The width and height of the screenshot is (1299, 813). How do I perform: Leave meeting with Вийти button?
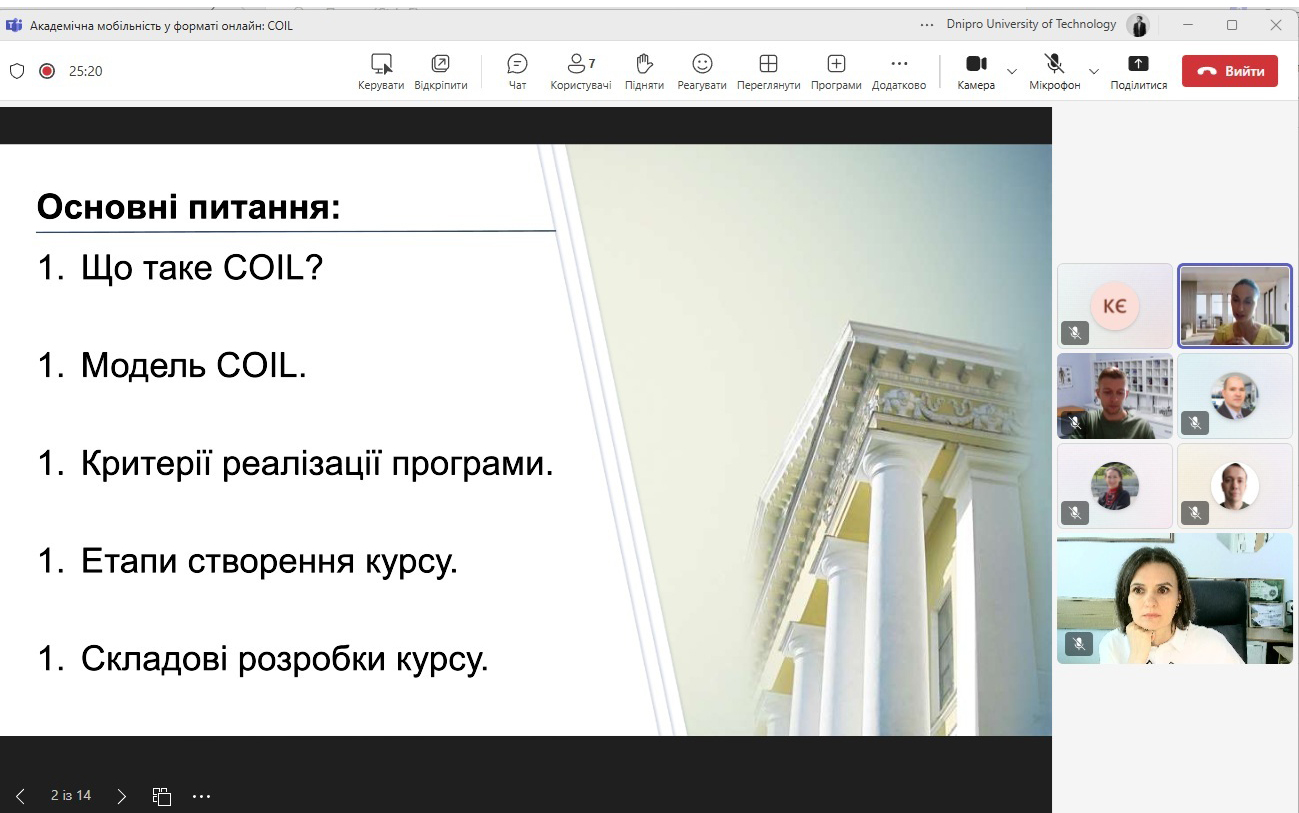1229,71
